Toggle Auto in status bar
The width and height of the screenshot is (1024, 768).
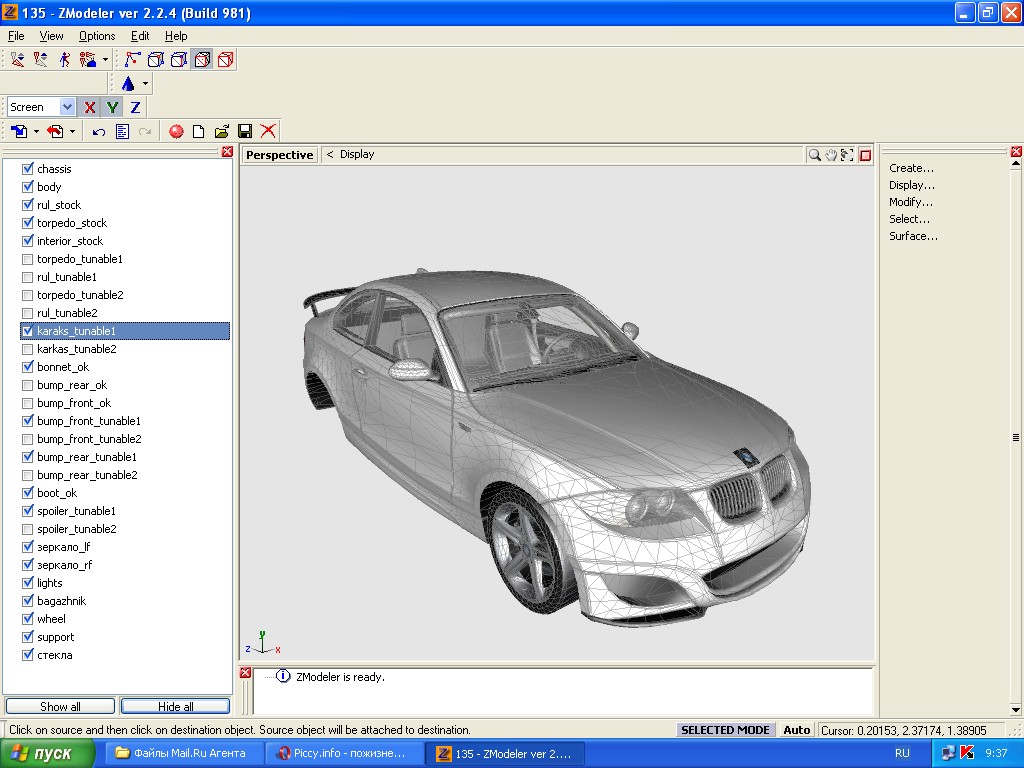797,730
